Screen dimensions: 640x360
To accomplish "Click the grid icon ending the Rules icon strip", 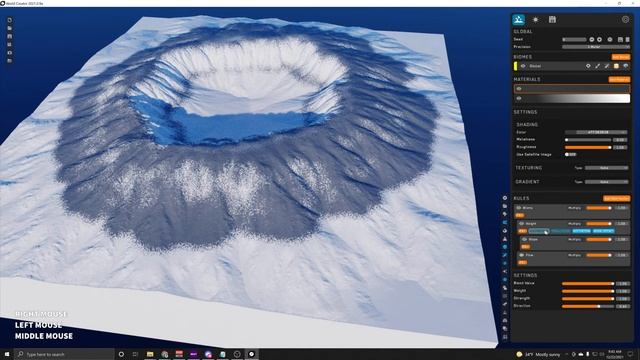I will (x=505, y=337).
